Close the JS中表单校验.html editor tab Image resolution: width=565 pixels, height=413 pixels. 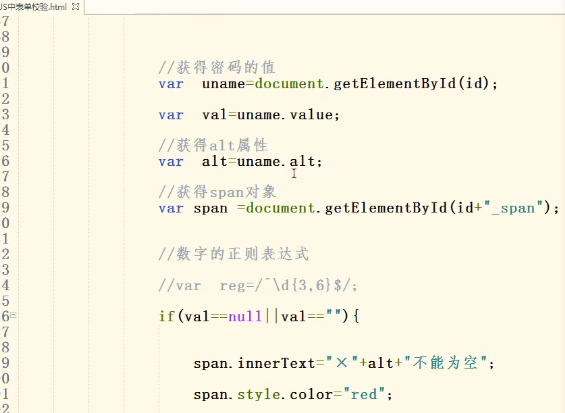pos(76,6)
